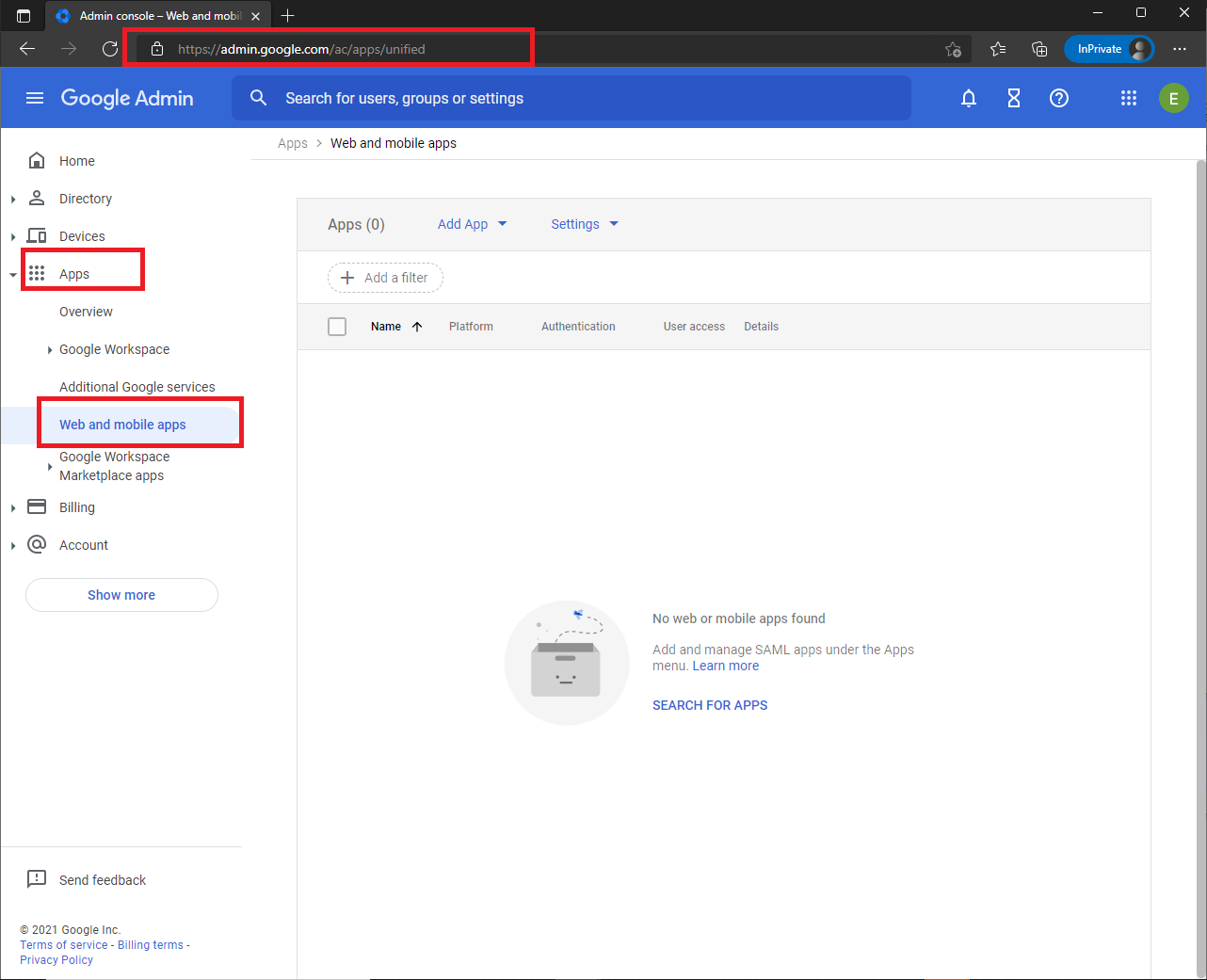Open the browser Collections icon
This screenshot has width=1207, height=980.
point(1039,49)
